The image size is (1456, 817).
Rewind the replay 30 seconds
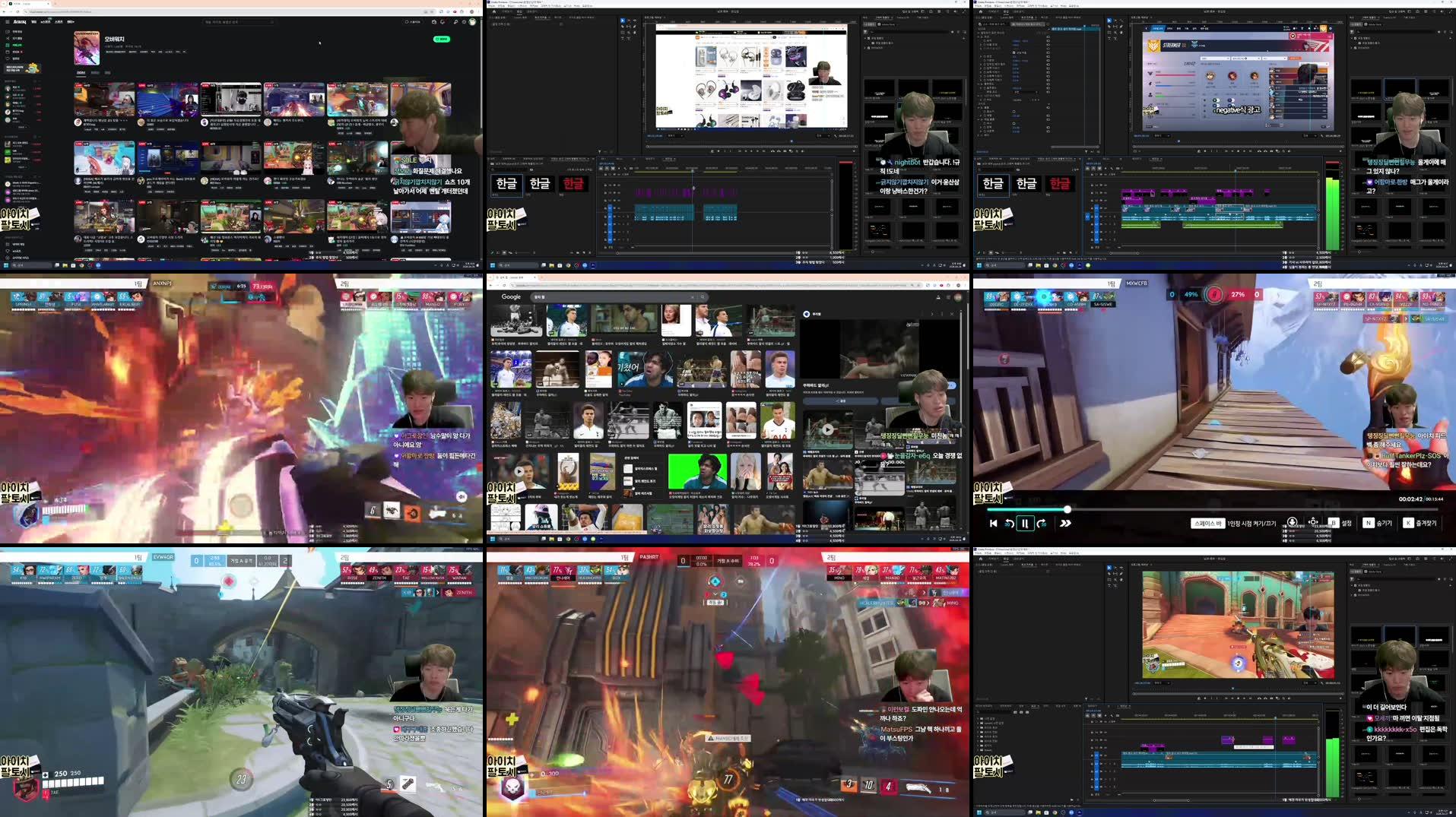[1009, 523]
